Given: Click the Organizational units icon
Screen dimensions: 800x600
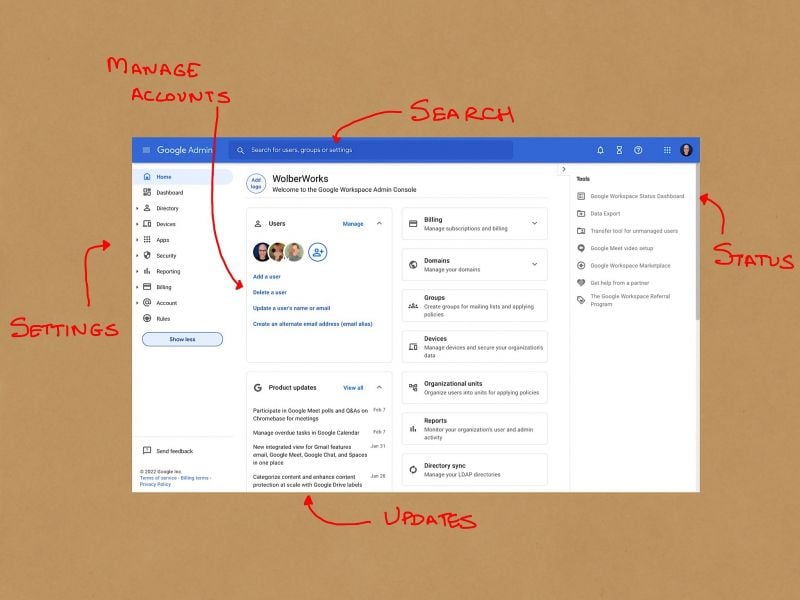Looking at the screenshot, I should coord(413,388).
